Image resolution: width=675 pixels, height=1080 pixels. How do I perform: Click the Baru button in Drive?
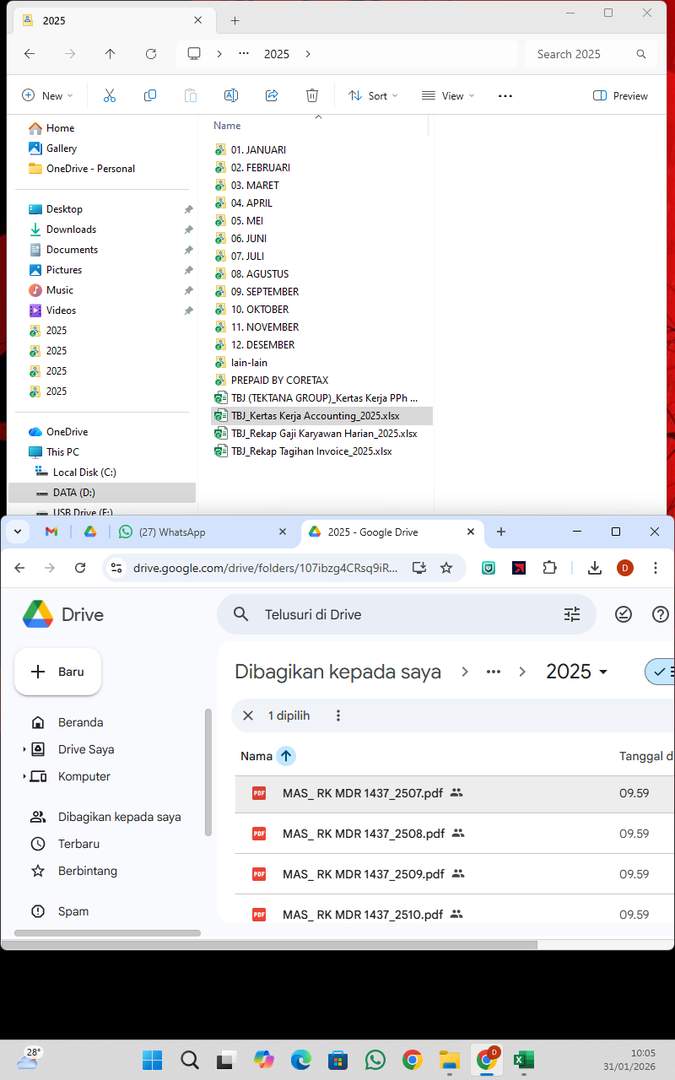pyautogui.click(x=58, y=672)
